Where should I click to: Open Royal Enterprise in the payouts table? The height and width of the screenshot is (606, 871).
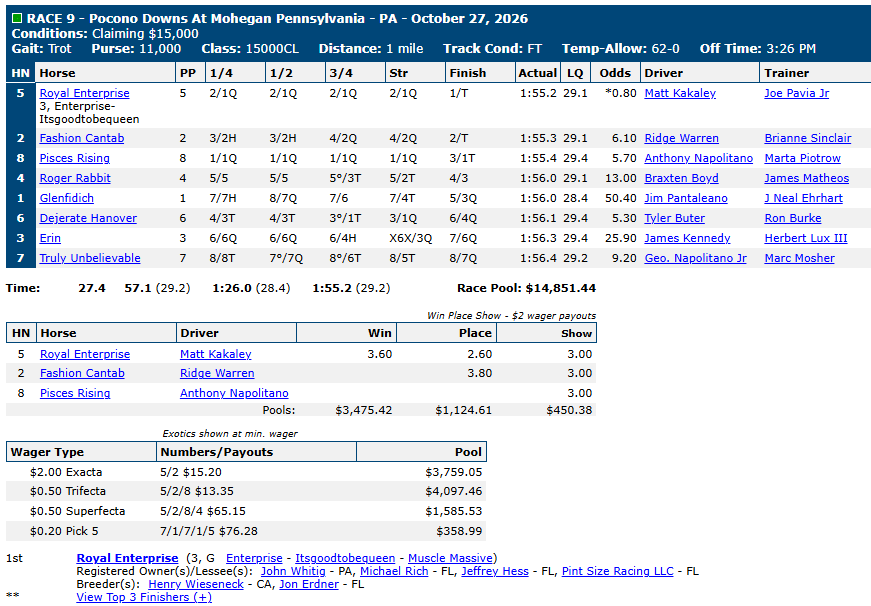[85, 354]
